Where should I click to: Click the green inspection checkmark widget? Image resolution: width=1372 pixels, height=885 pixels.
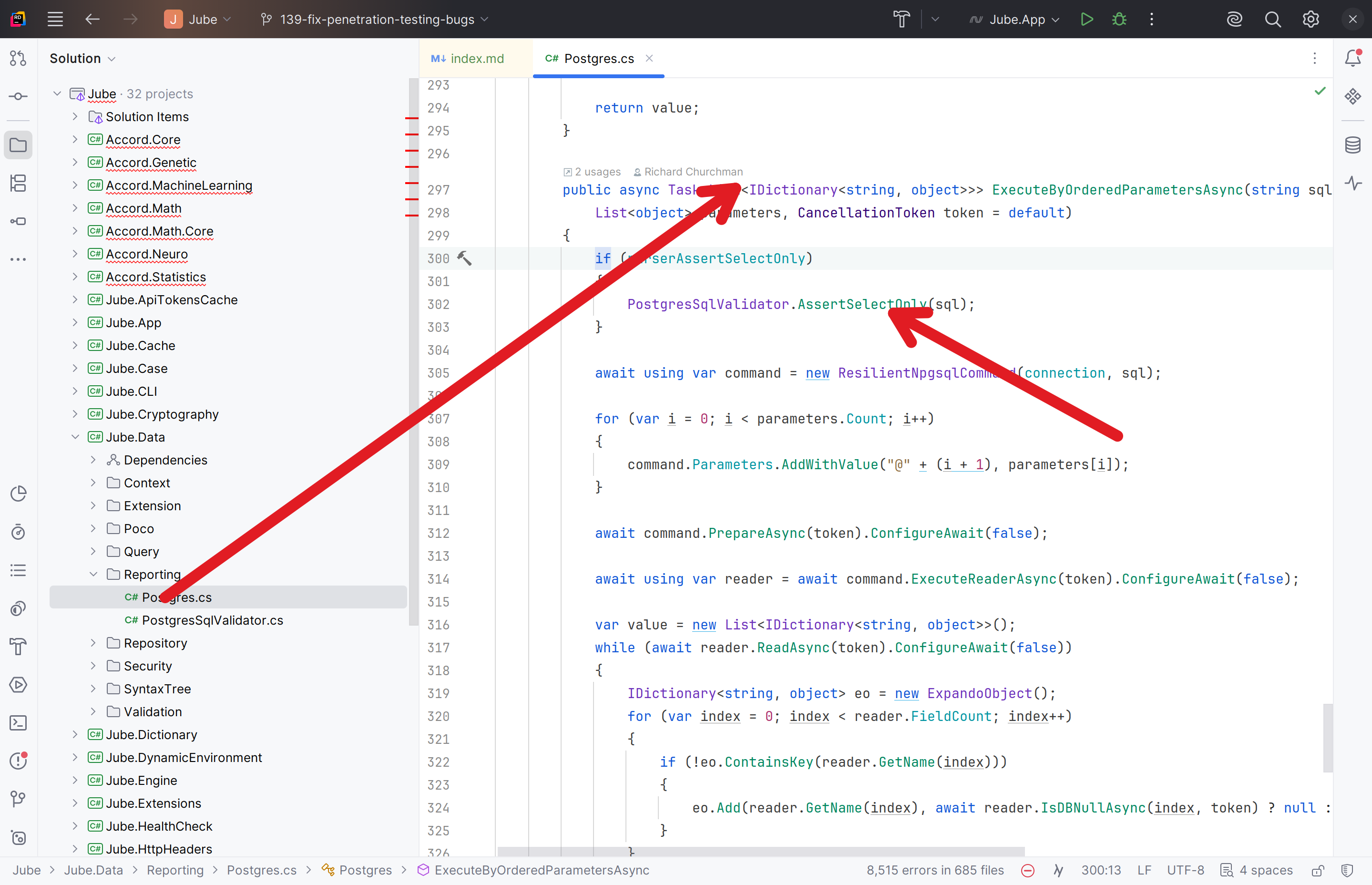pyautogui.click(x=1321, y=91)
